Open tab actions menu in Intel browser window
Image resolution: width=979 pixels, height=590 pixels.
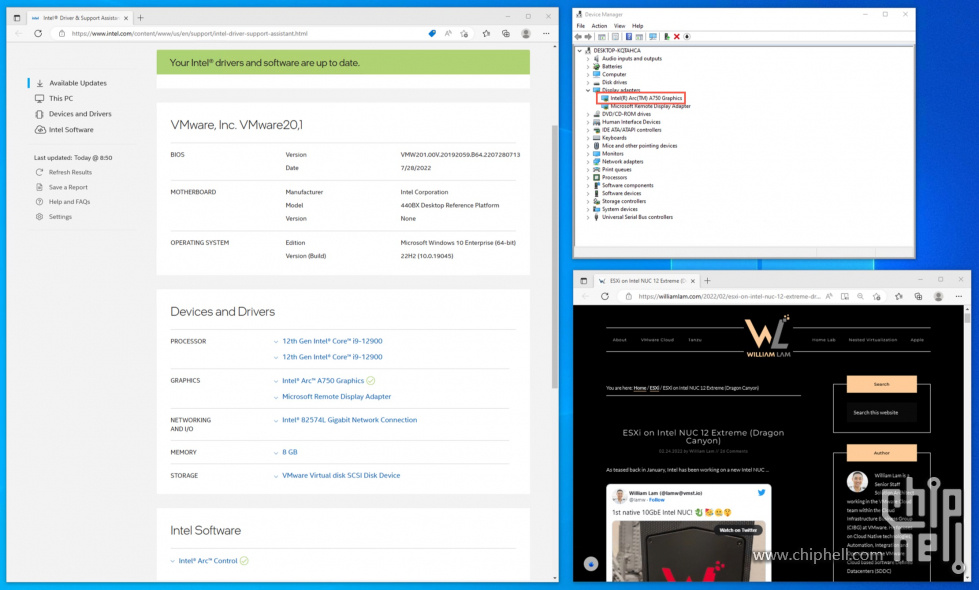17,18
